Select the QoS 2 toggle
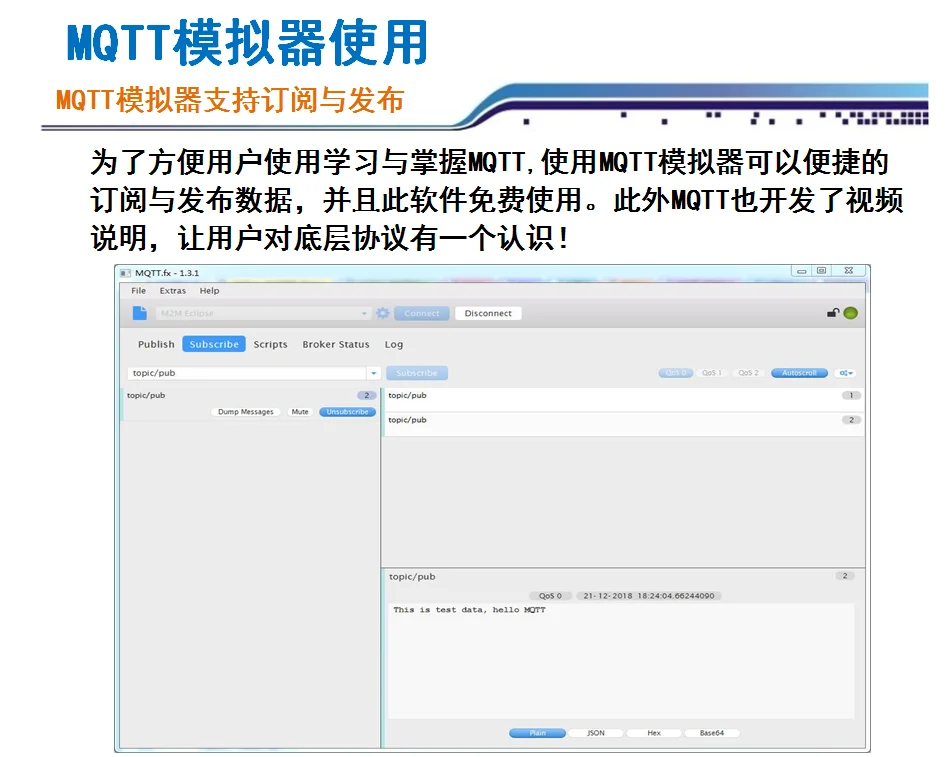This screenshot has height=757, width=947. point(748,373)
